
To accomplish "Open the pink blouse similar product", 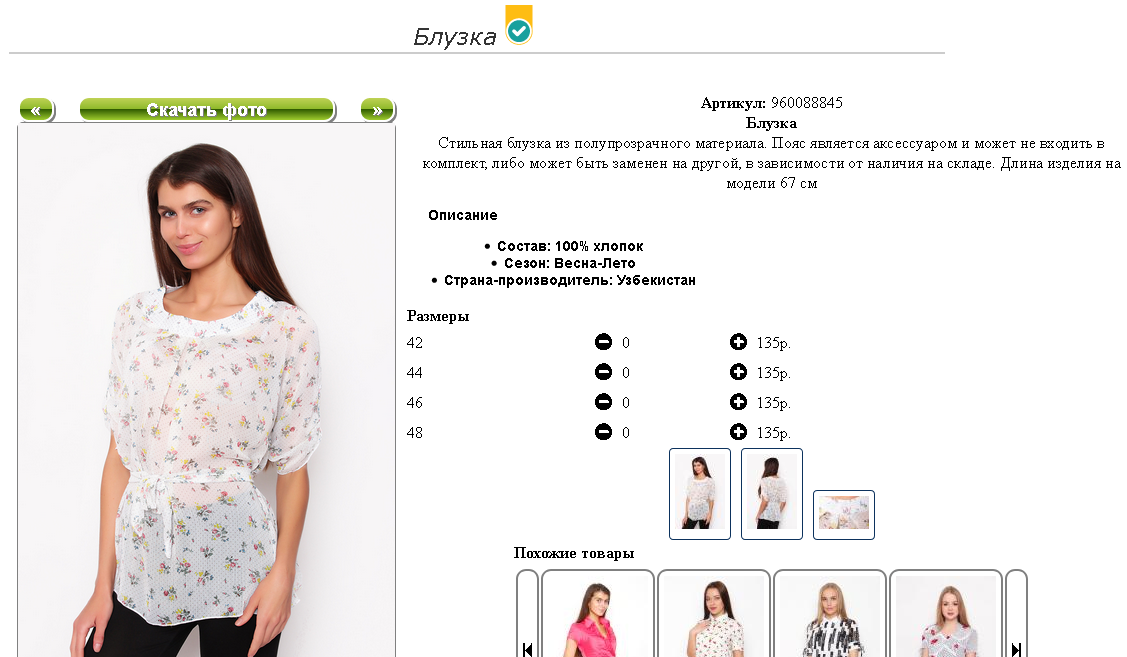I will 598,615.
